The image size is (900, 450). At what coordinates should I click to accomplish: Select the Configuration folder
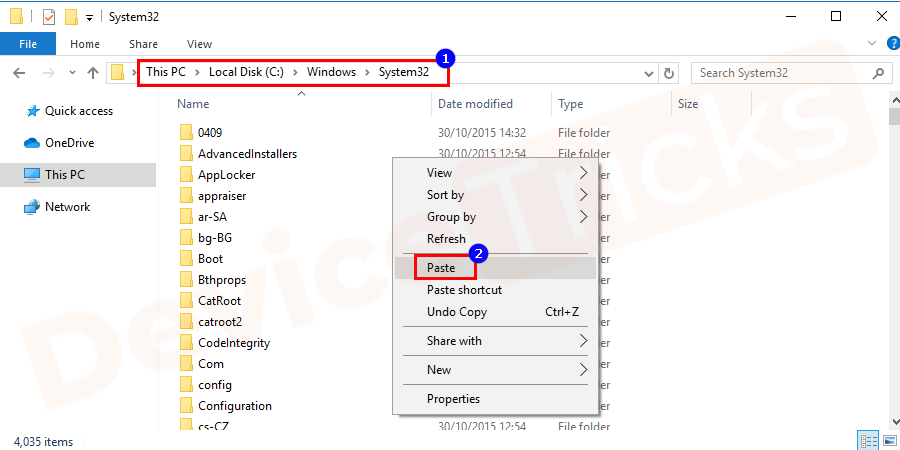[226, 406]
